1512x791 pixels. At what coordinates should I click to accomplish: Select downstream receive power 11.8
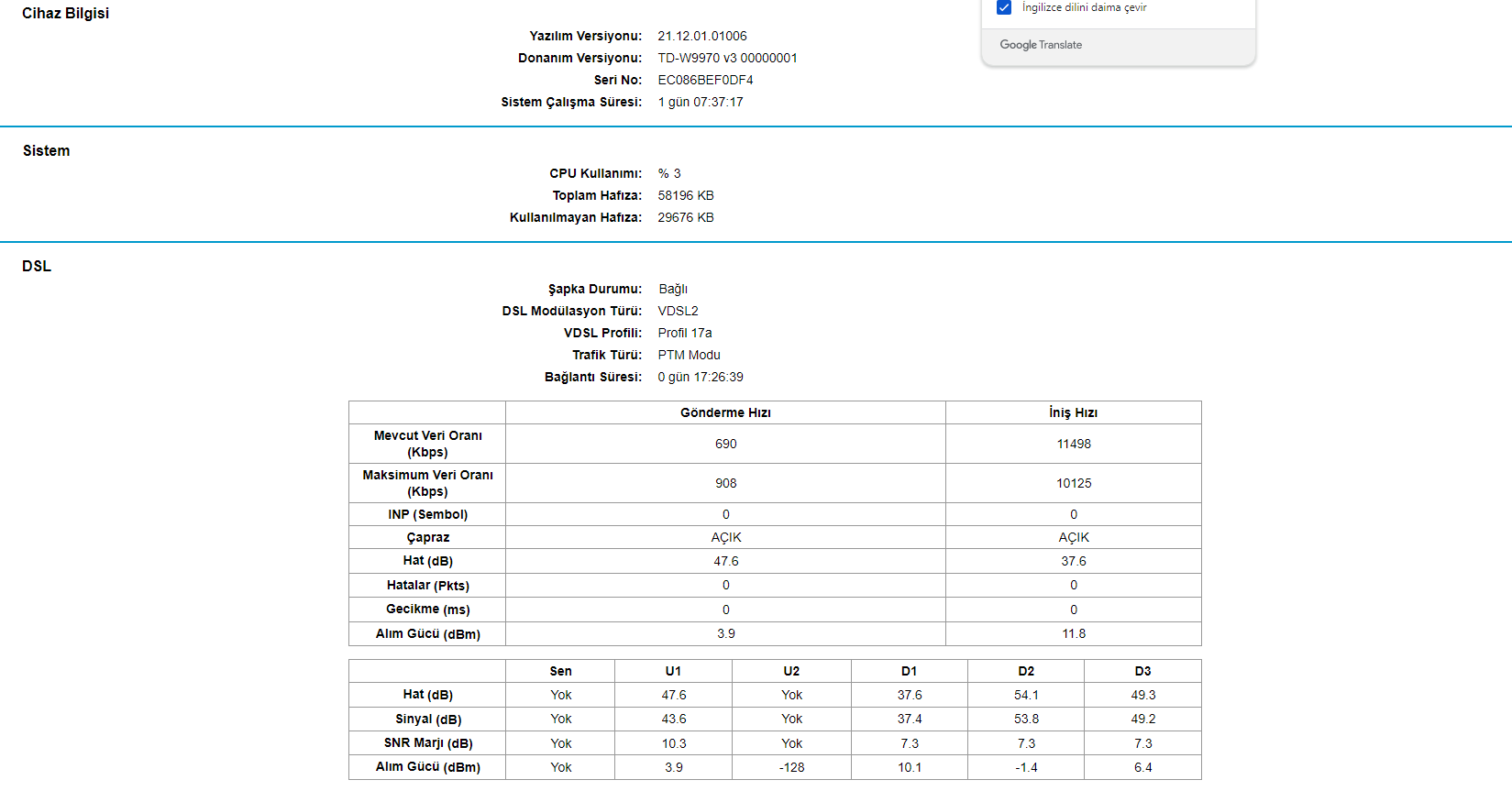pyautogui.click(x=1074, y=633)
